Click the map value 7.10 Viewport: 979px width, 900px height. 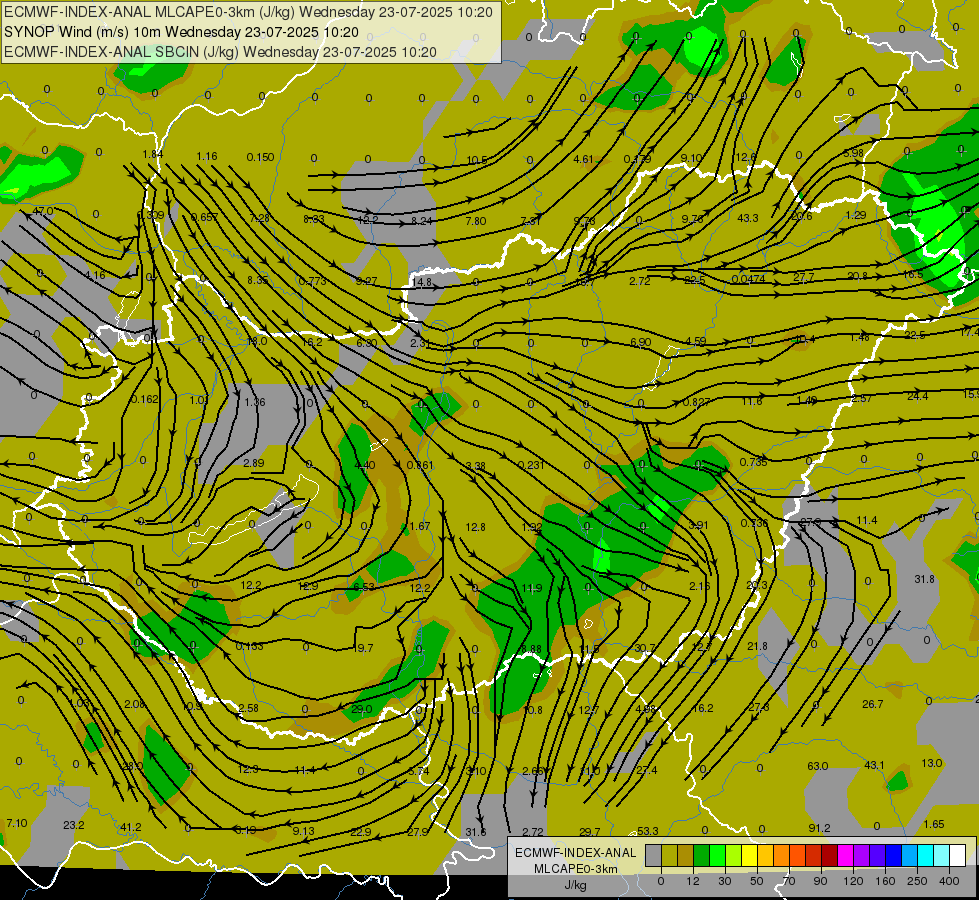tap(17, 823)
